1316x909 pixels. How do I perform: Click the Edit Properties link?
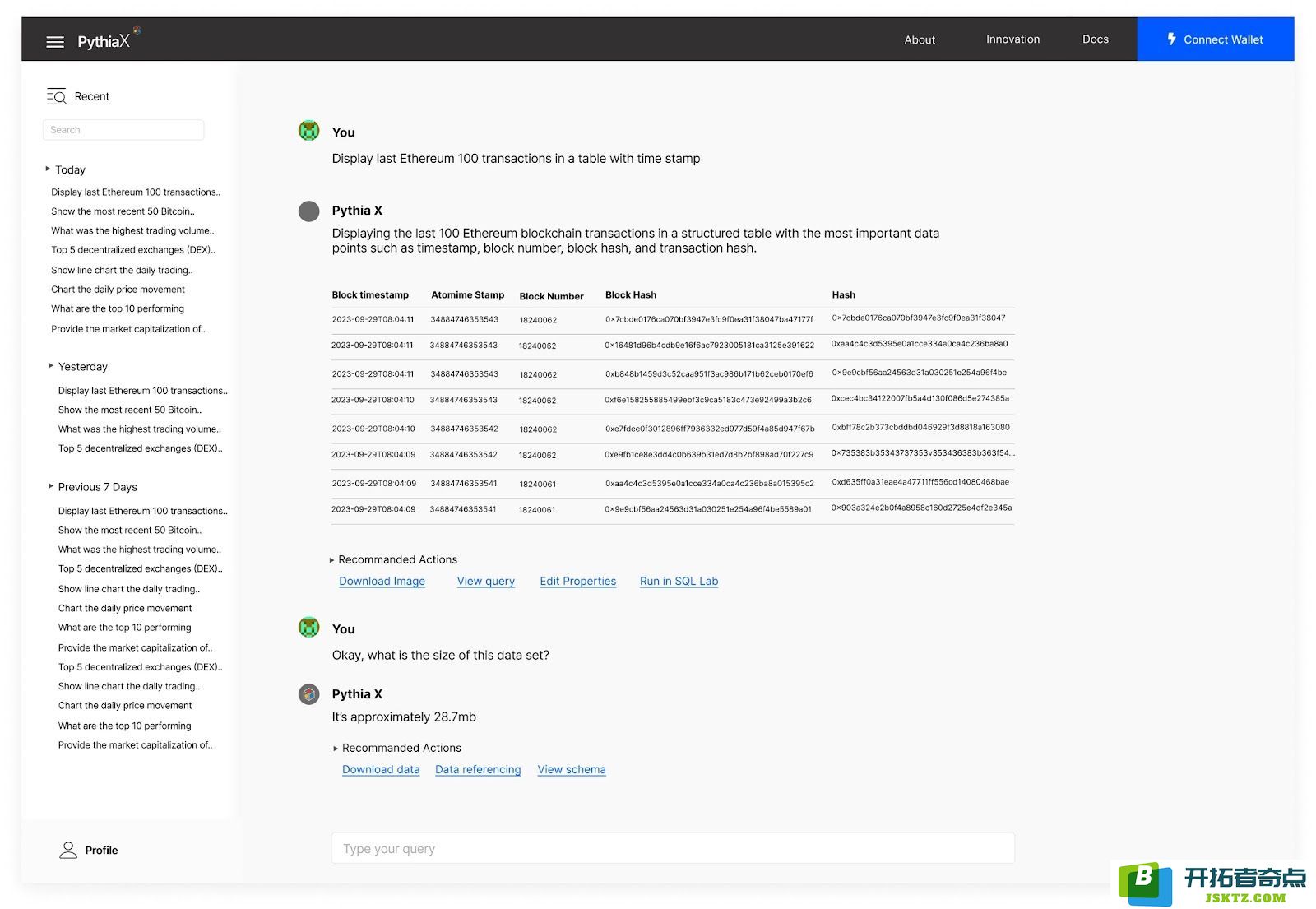[x=577, y=581]
